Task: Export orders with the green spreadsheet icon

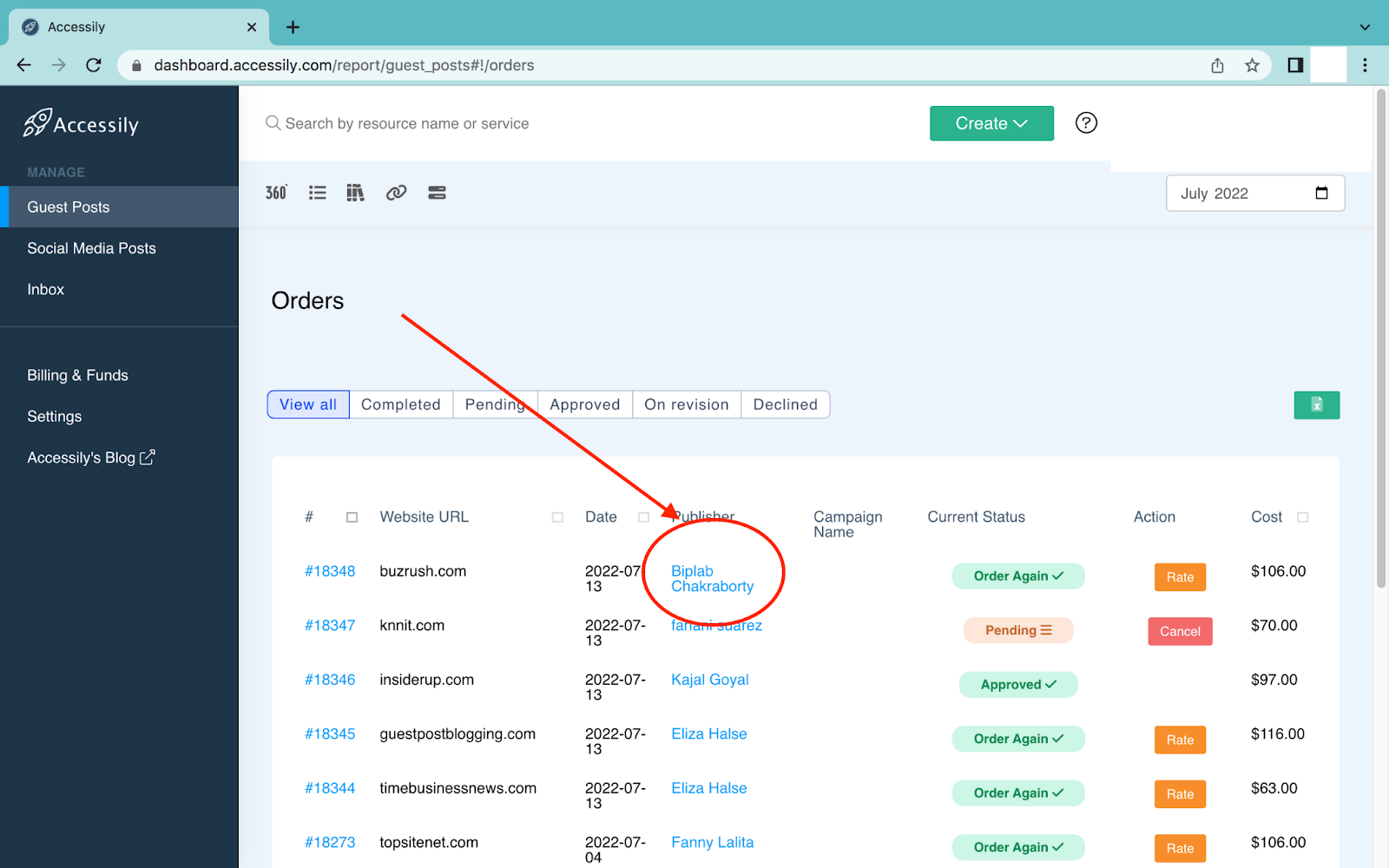Action: tap(1316, 404)
